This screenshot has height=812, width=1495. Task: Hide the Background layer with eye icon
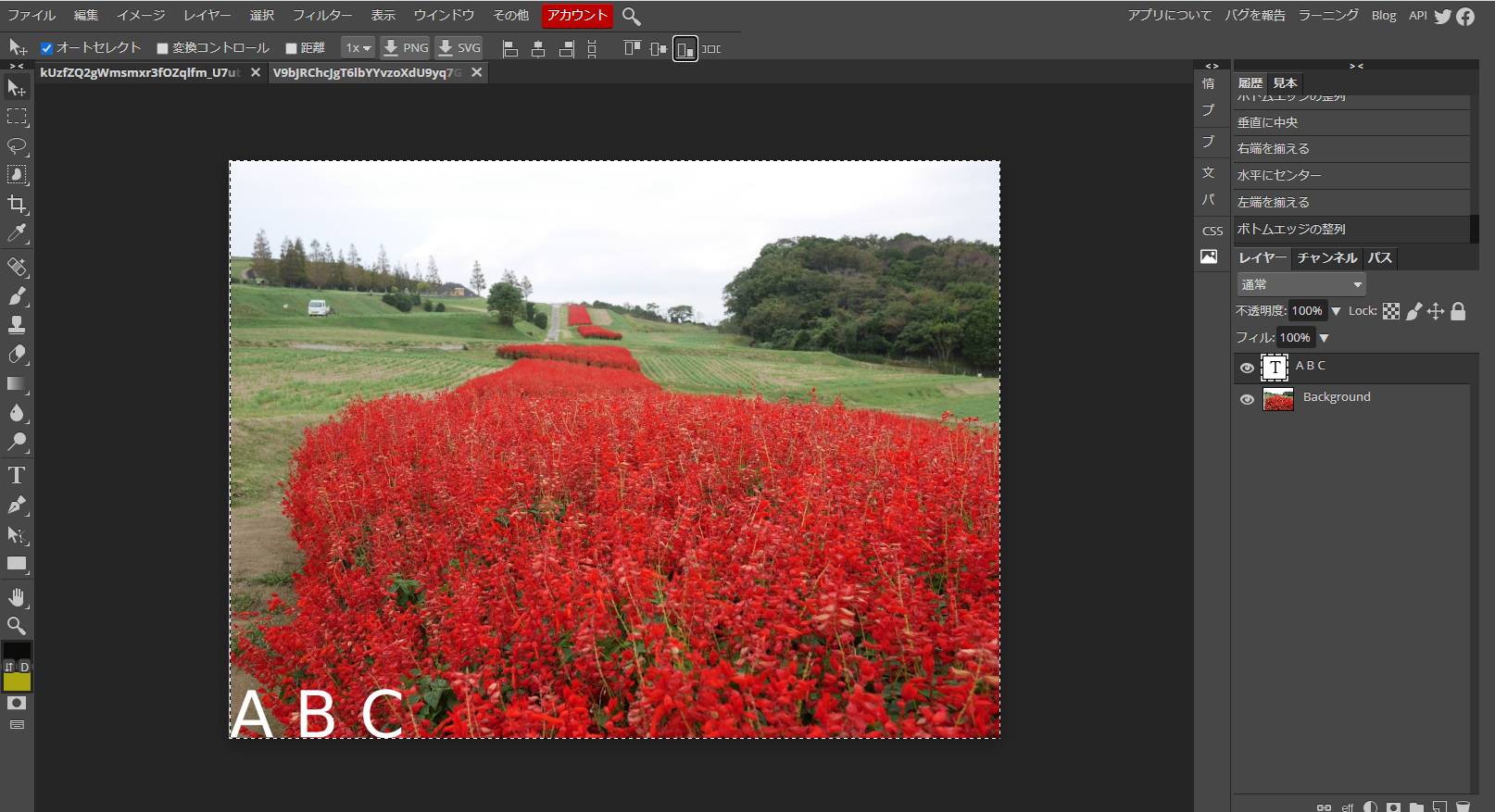[1247, 399]
